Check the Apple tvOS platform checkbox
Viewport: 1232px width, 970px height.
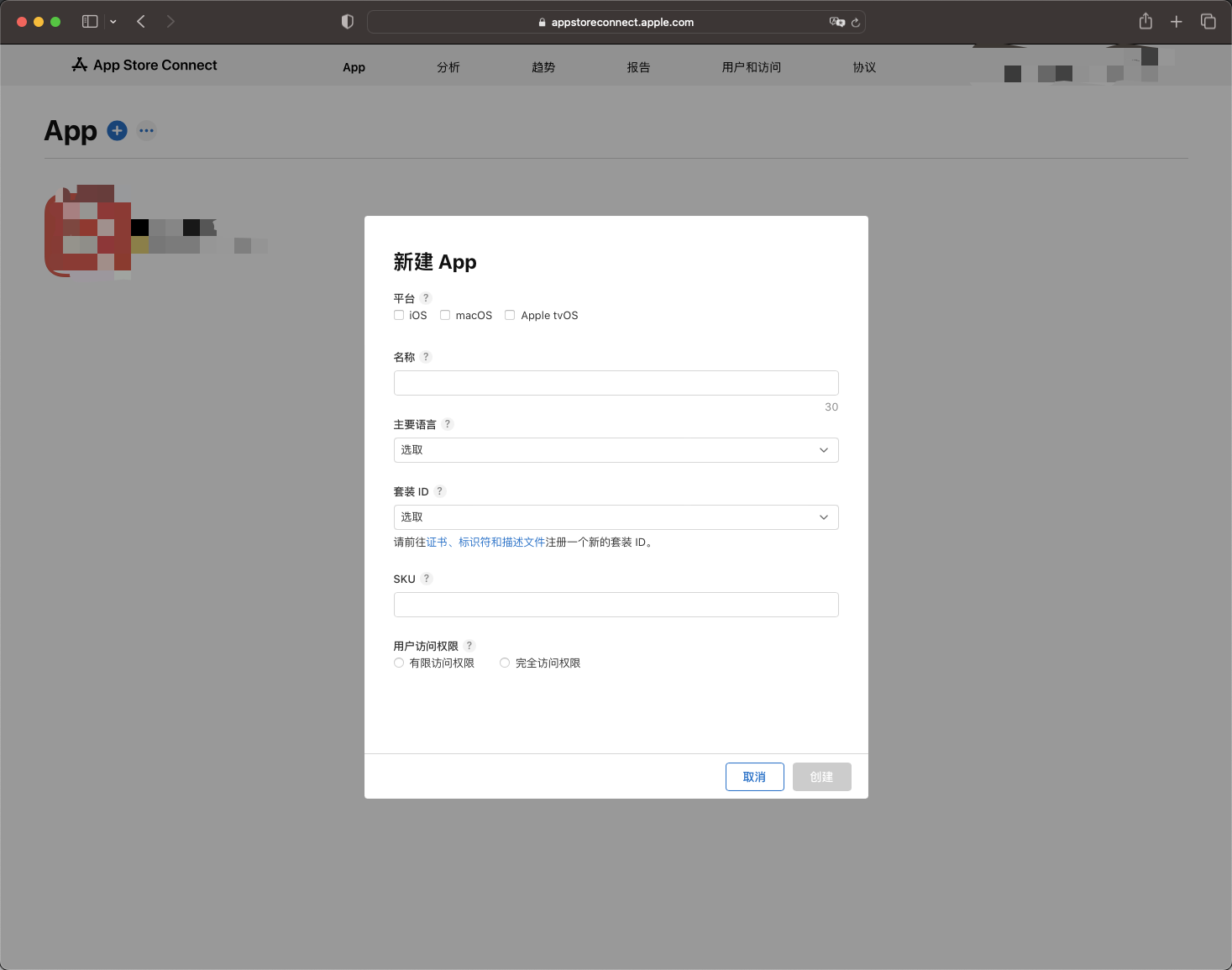coord(510,316)
